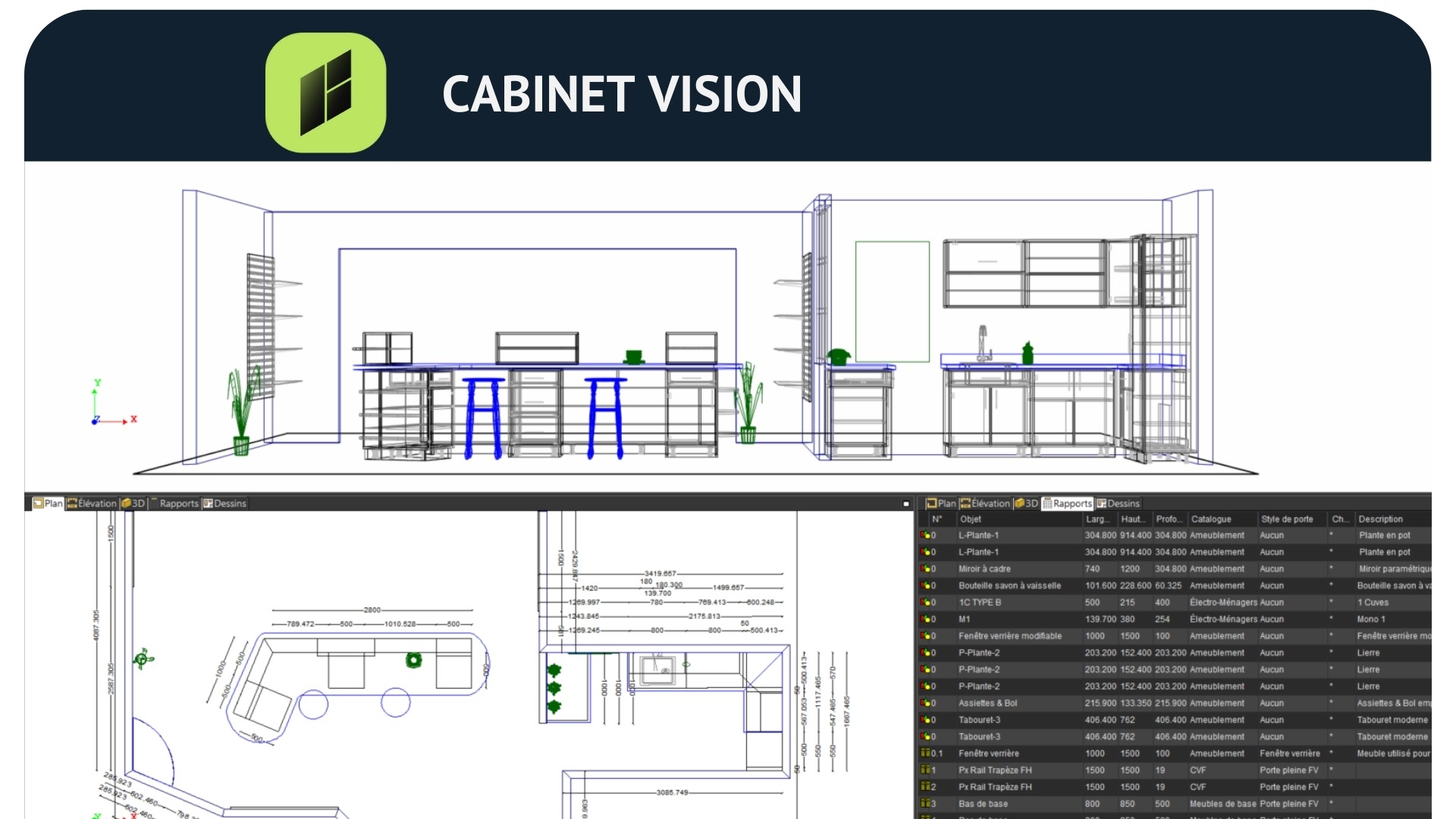Viewport: 1456px width, 819px height.
Task: Click depth value 60.325 of Bouteille savon
Action: 1169,585
